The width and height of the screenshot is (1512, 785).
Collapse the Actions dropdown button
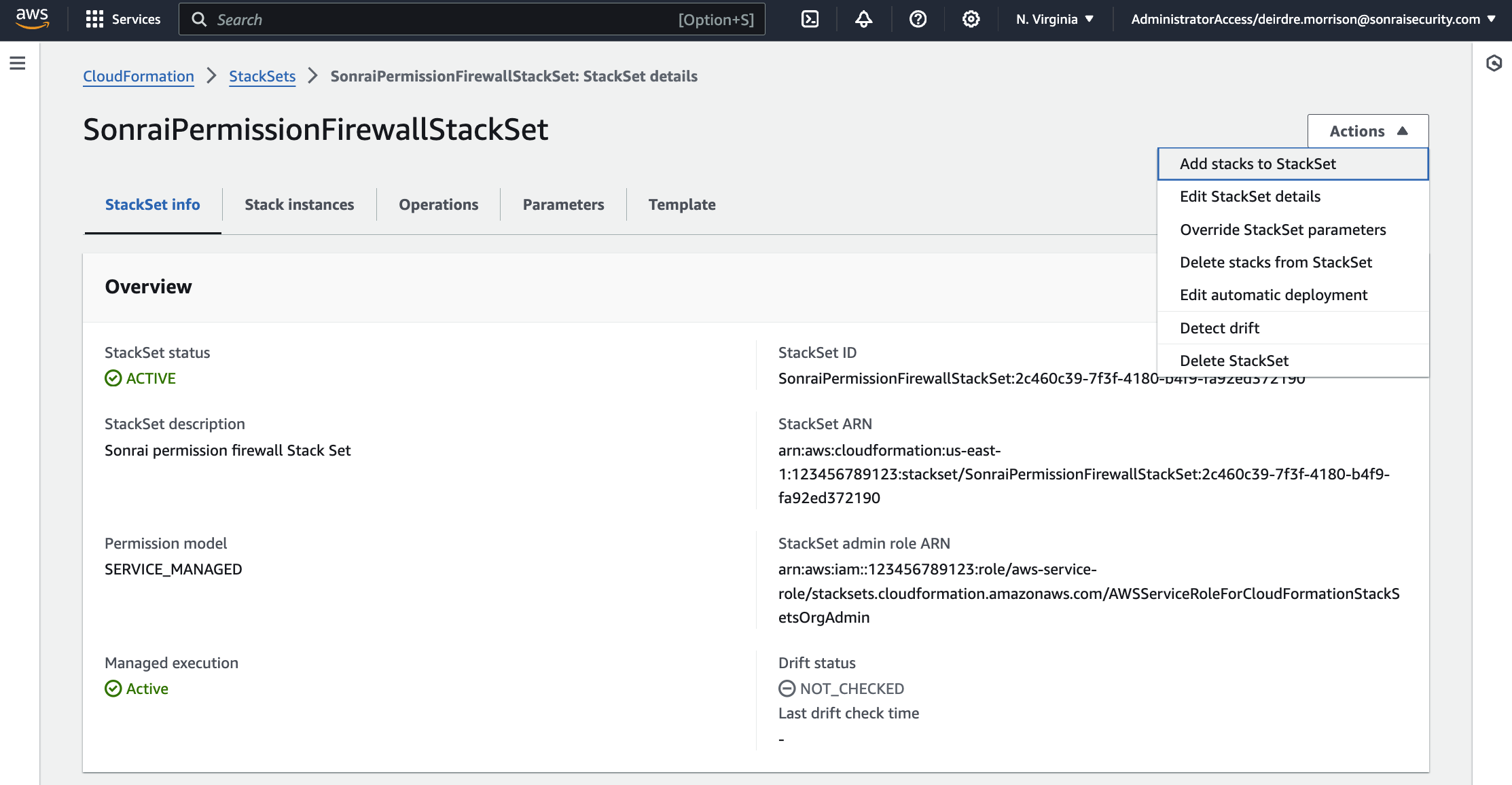tap(1368, 131)
